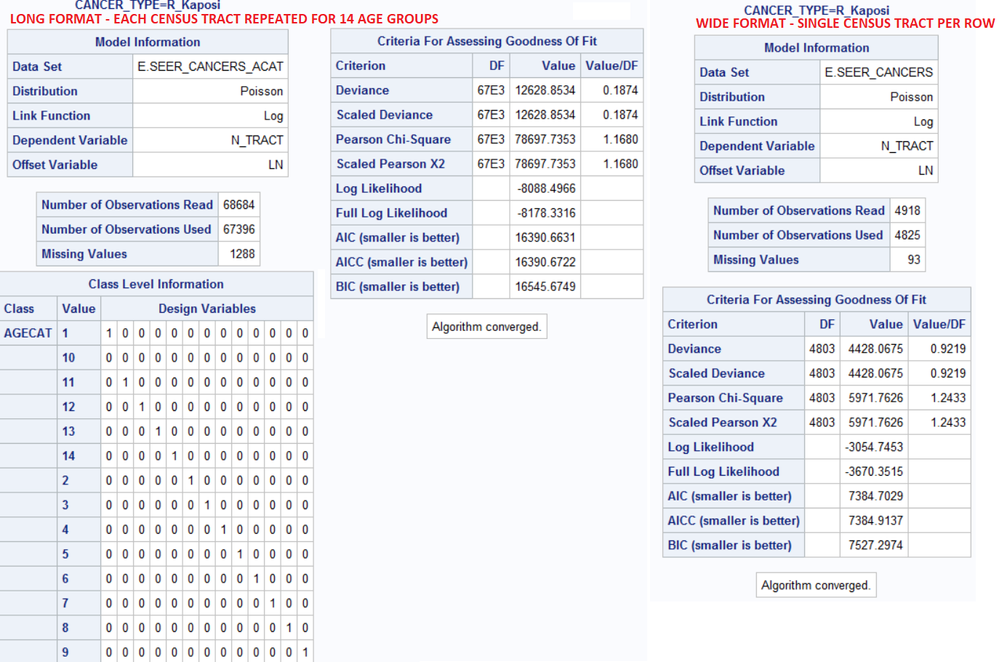Image resolution: width=999 pixels, height=662 pixels.
Task: Select long format Pearson Value/DF 1.1680
Action: [x=621, y=140]
